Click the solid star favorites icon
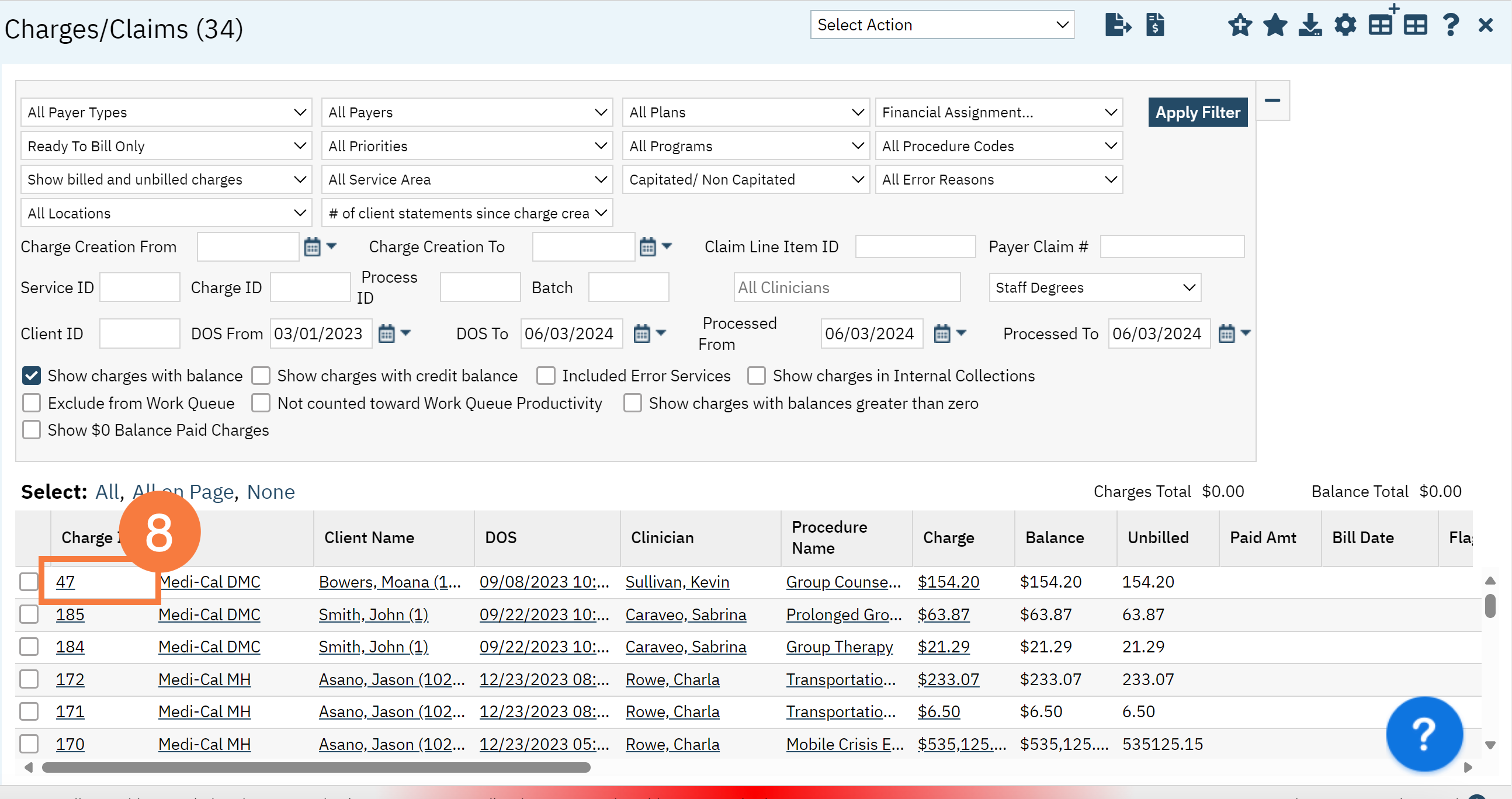This screenshot has width=1512, height=799. coord(1275,25)
